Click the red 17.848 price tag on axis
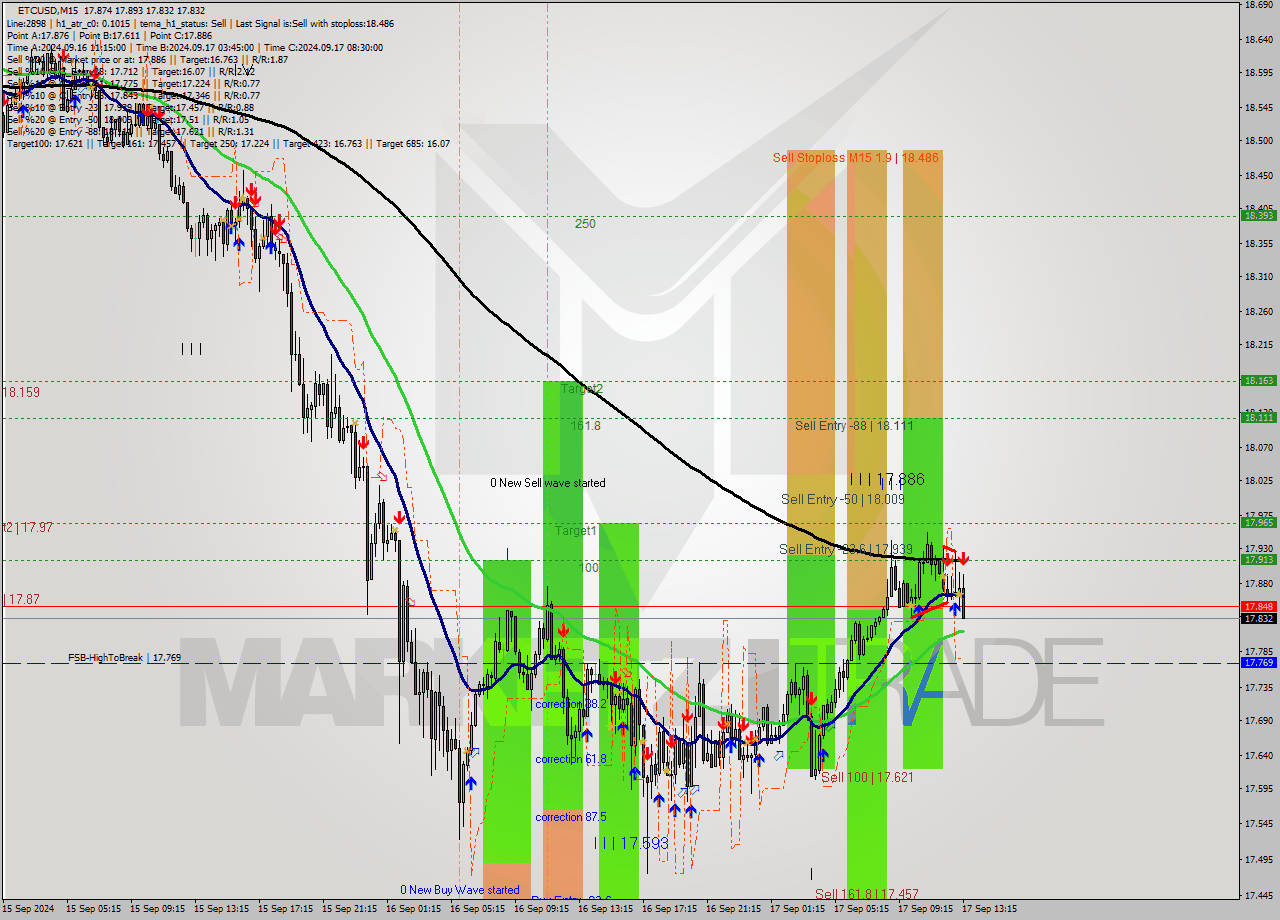This screenshot has width=1280, height=920. click(x=1258, y=606)
